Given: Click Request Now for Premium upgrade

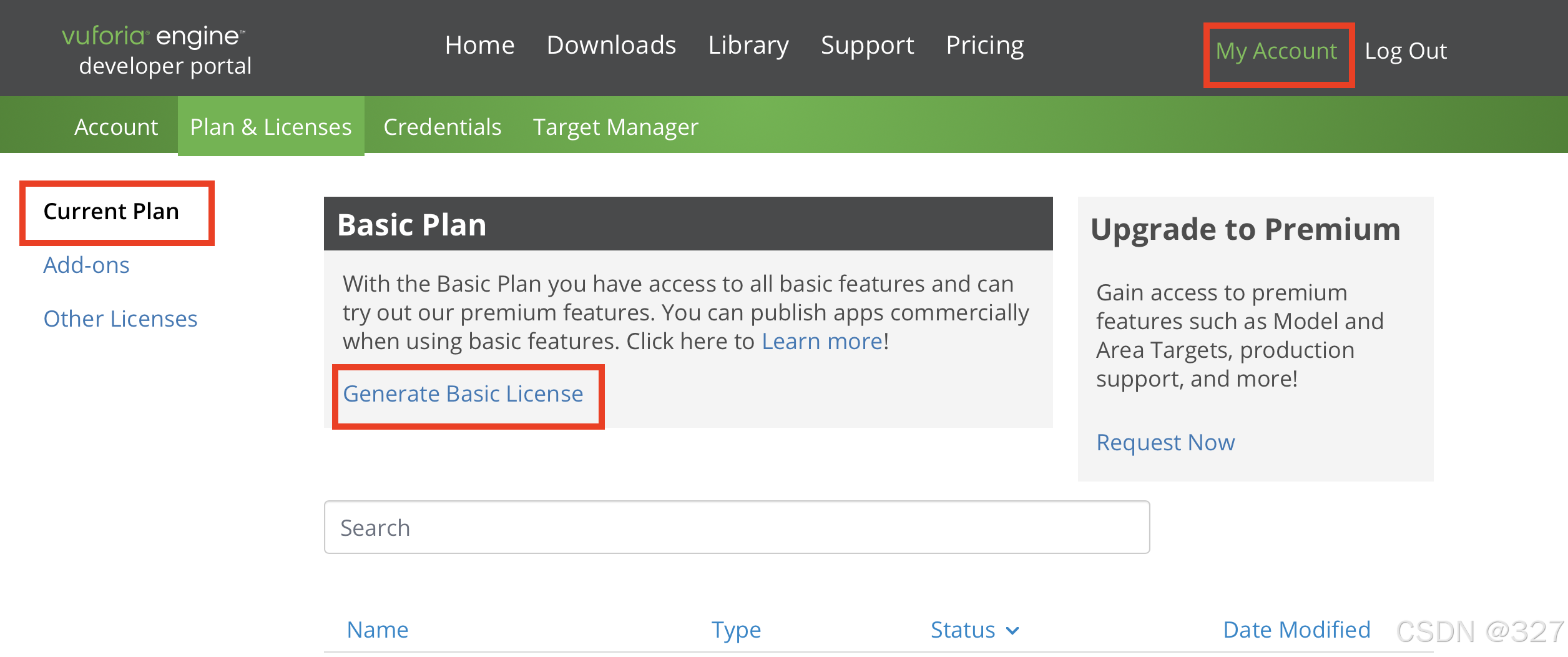Looking at the screenshot, I should coord(1165,443).
